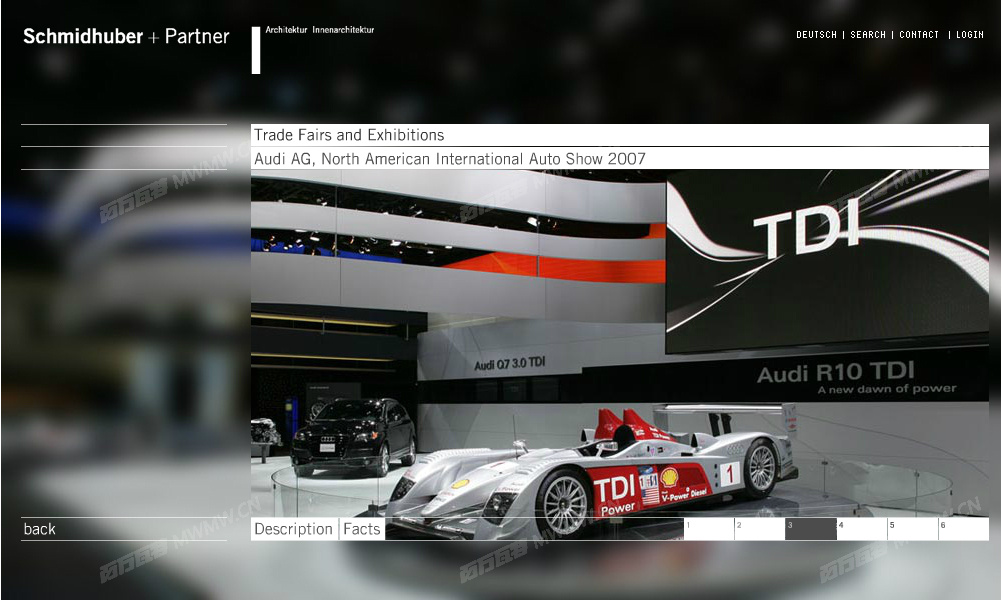This screenshot has width=1002, height=601.
Task: Open the Description tab
Action: (x=293, y=529)
